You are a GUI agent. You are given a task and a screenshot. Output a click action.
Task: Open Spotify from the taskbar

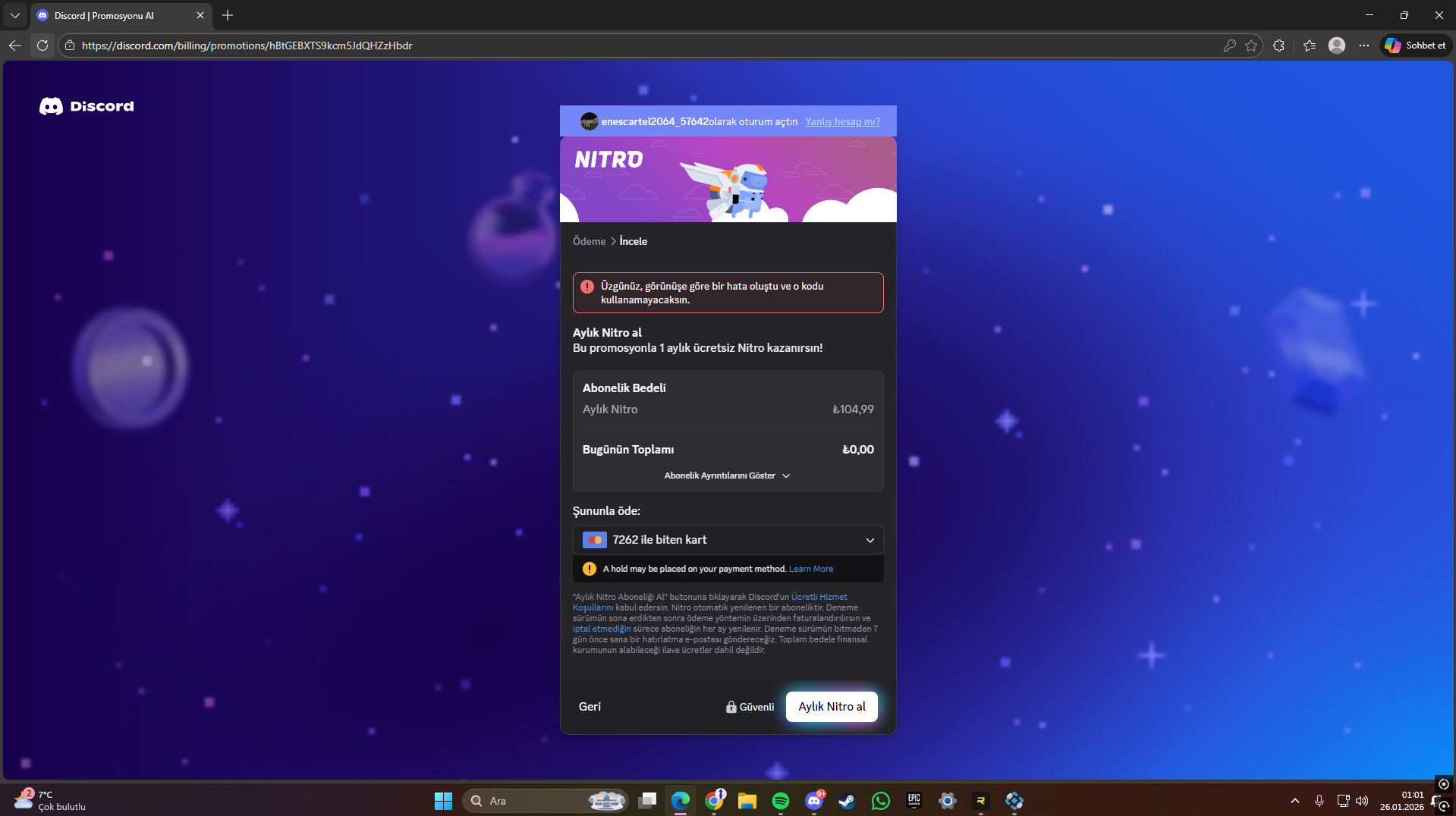[x=781, y=801]
